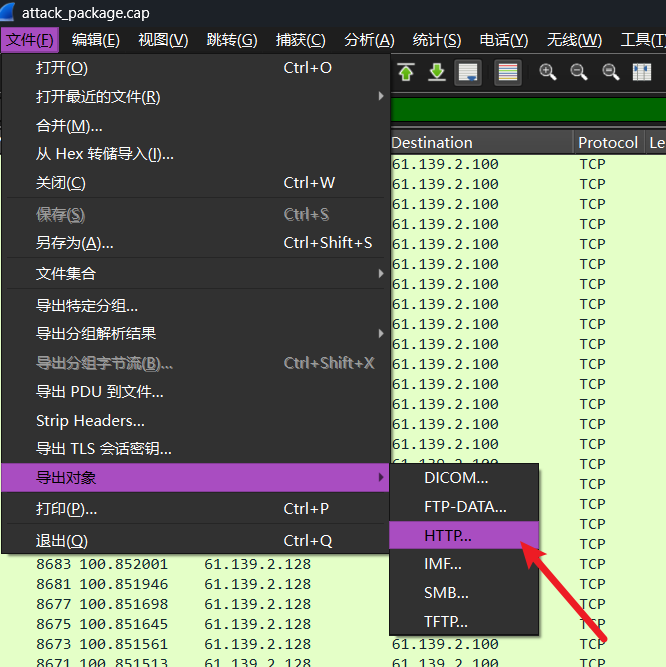
Task: Choose 打开(O) from the file menu
Action: (x=195, y=68)
